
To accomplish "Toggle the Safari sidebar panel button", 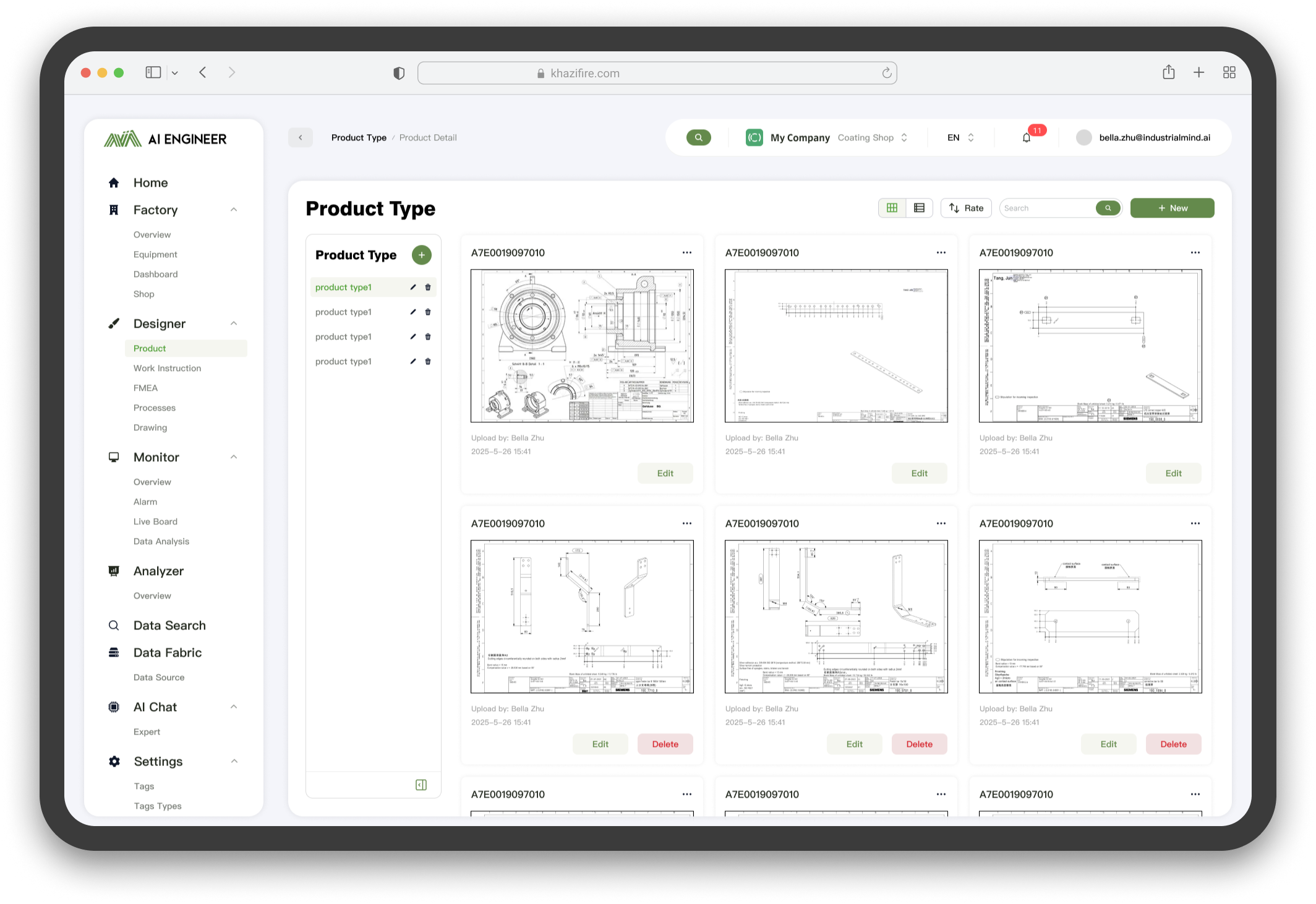I will (153, 73).
